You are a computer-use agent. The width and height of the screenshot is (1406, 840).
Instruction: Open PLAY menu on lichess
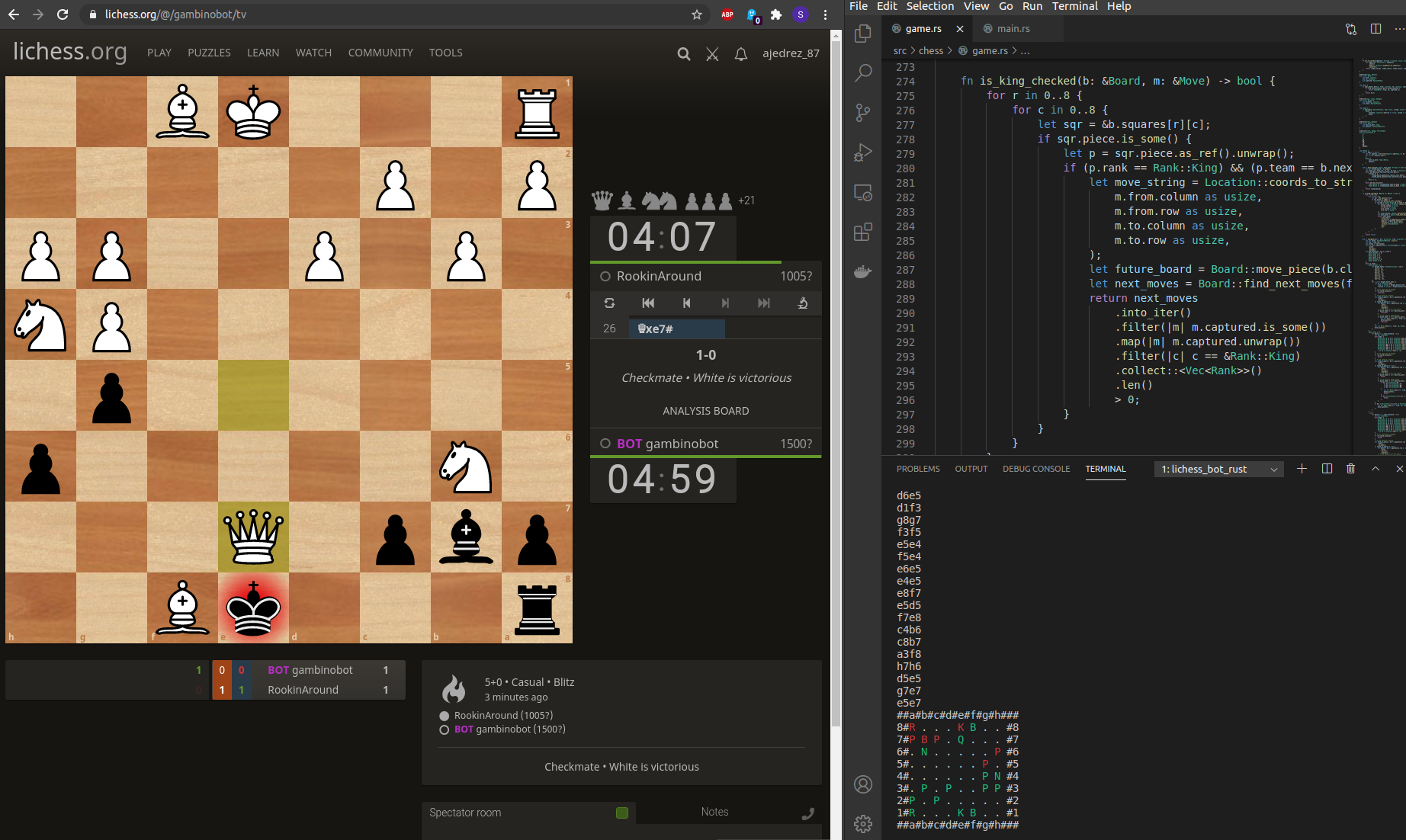point(159,53)
